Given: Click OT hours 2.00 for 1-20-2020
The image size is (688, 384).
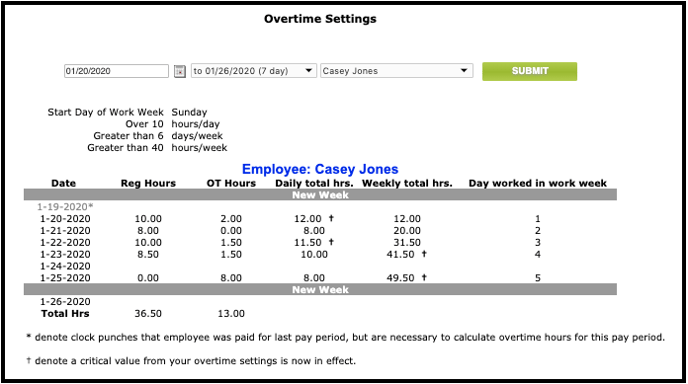Looking at the screenshot, I should pyautogui.click(x=231, y=219).
